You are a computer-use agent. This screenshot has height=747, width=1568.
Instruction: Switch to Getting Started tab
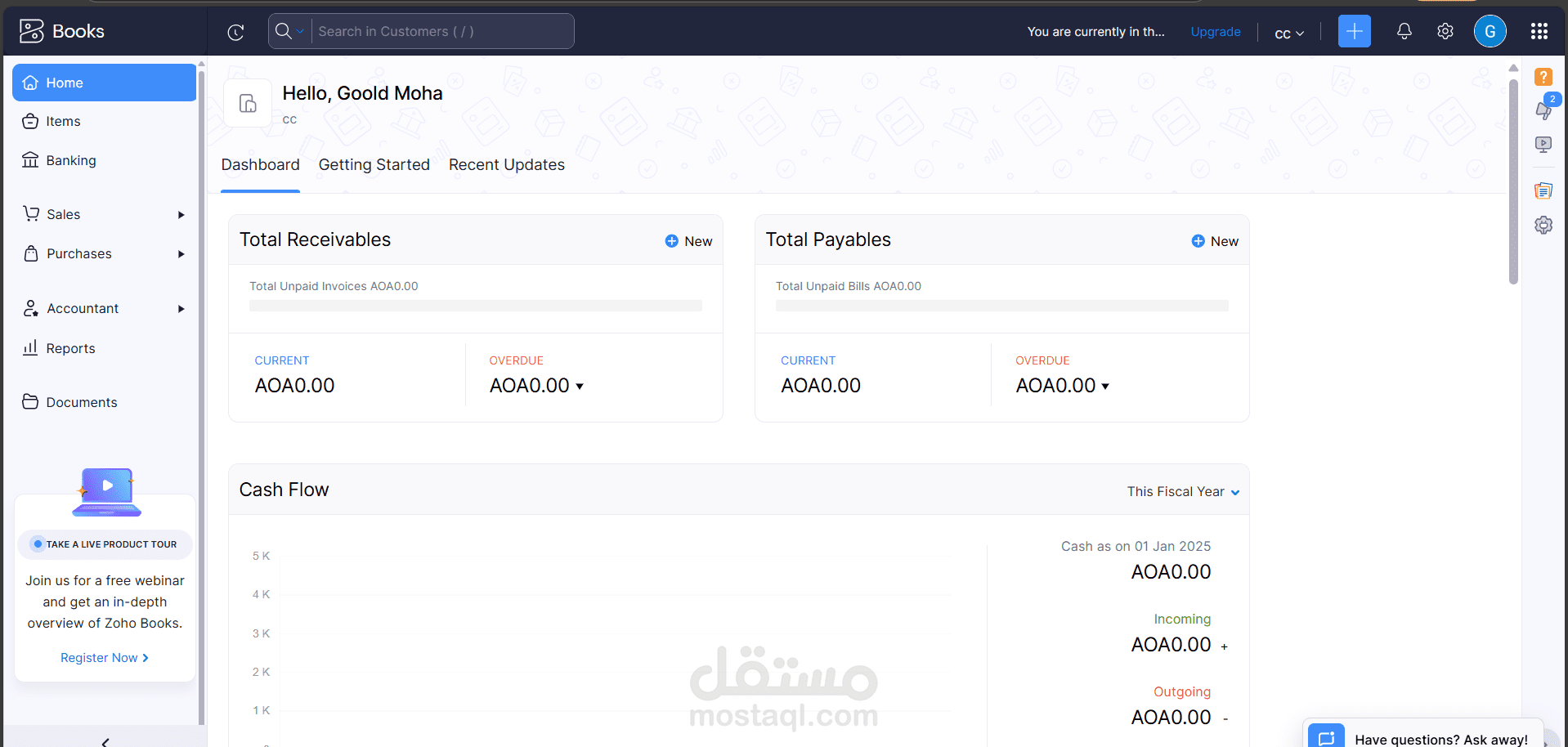click(x=374, y=165)
